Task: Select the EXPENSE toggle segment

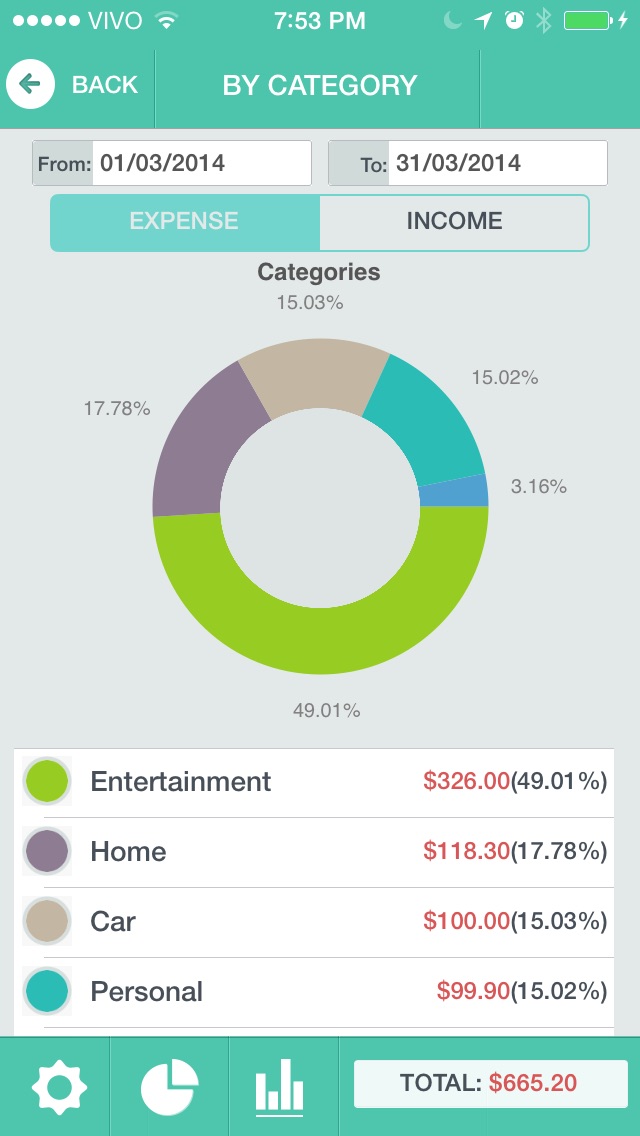Action: click(x=185, y=222)
